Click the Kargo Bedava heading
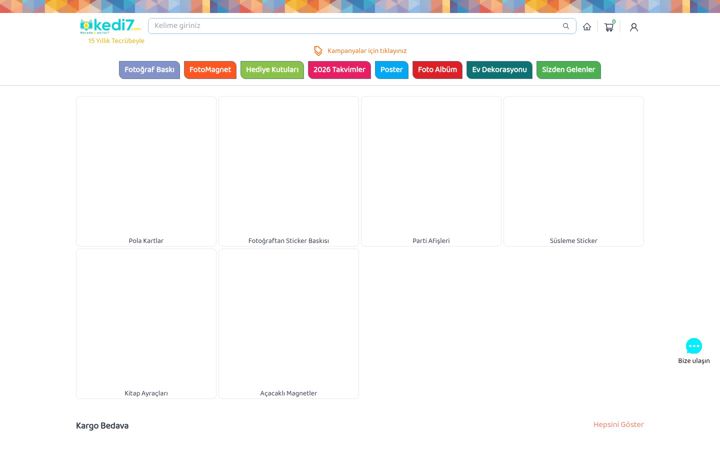The height and width of the screenshot is (450, 720). point(102,426)
